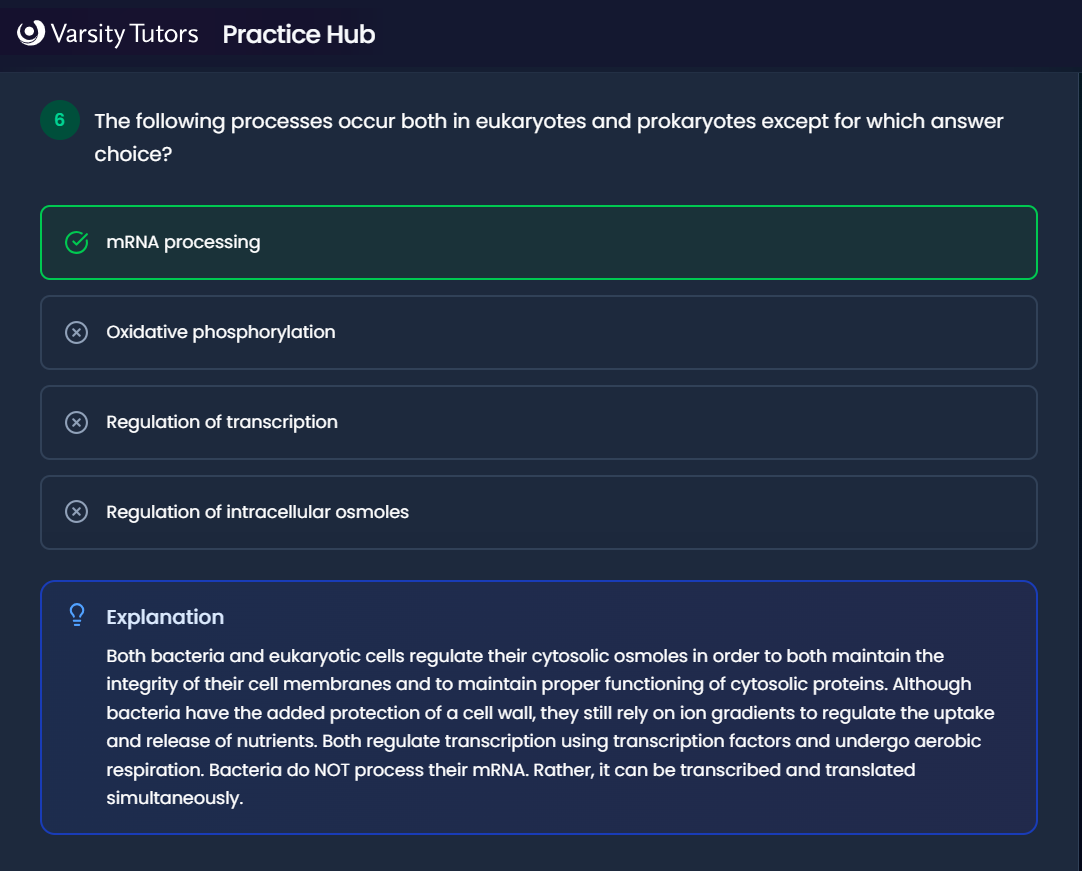Select the Oxidative phosphorylation answer choice
The width and height of the screenshot is (1082, 871).
tap(539, 332)
